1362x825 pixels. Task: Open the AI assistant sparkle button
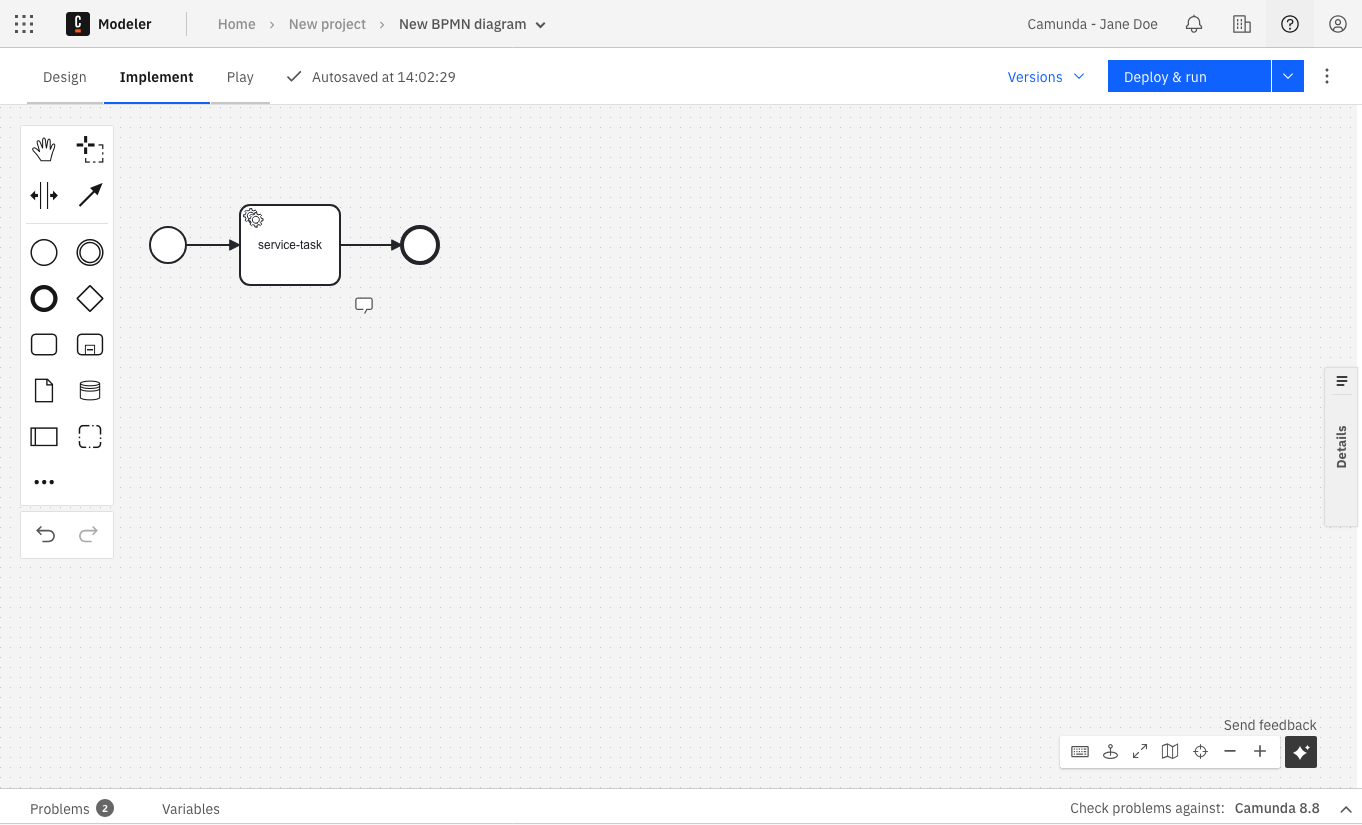(x=1301, y=751)
